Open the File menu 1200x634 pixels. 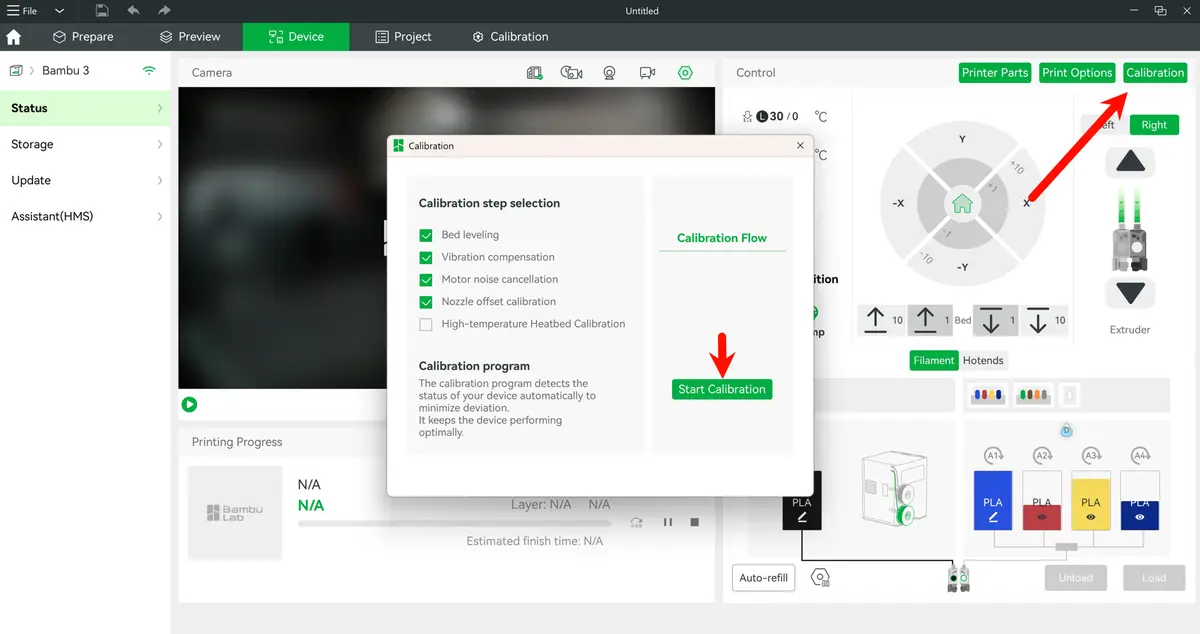tap(21, 11)
